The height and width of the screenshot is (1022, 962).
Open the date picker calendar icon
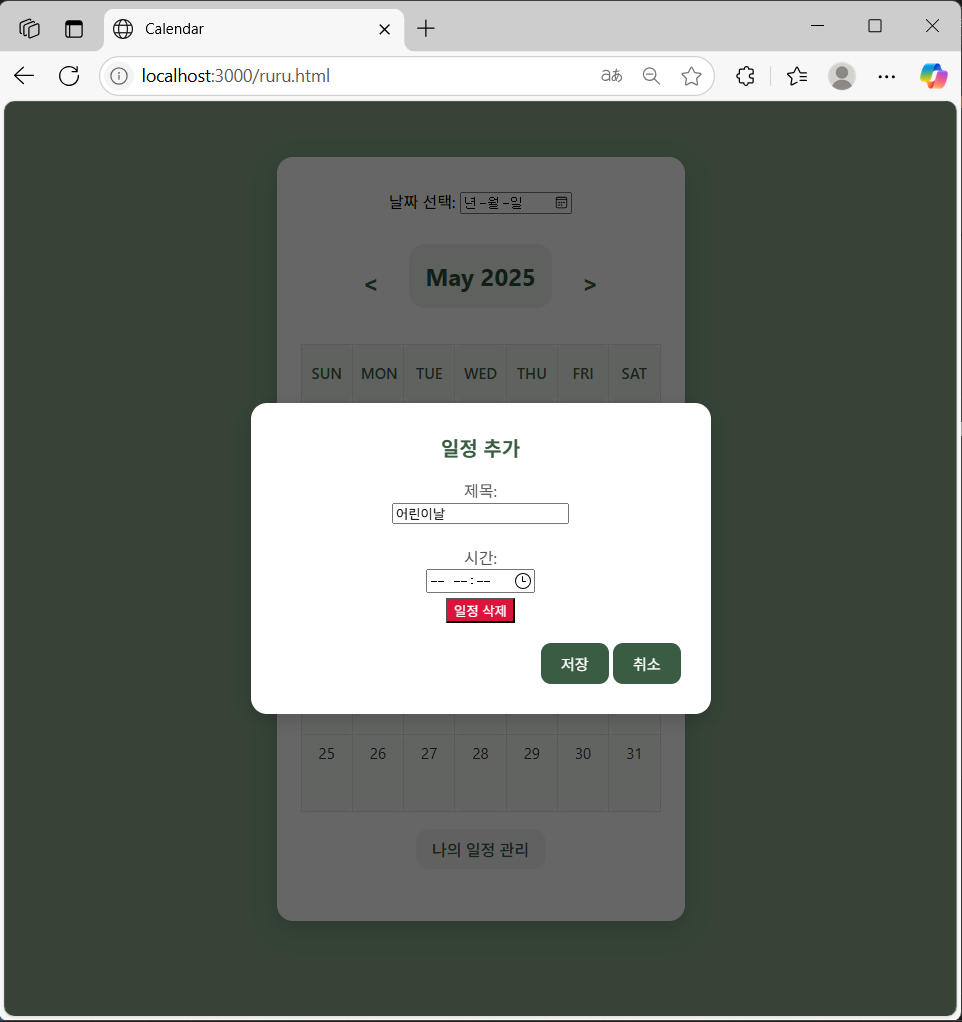(x=561, y=203)
